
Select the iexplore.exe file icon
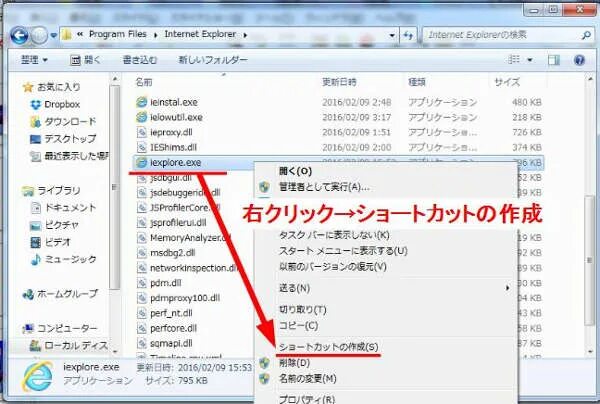[x=142, y=163]
